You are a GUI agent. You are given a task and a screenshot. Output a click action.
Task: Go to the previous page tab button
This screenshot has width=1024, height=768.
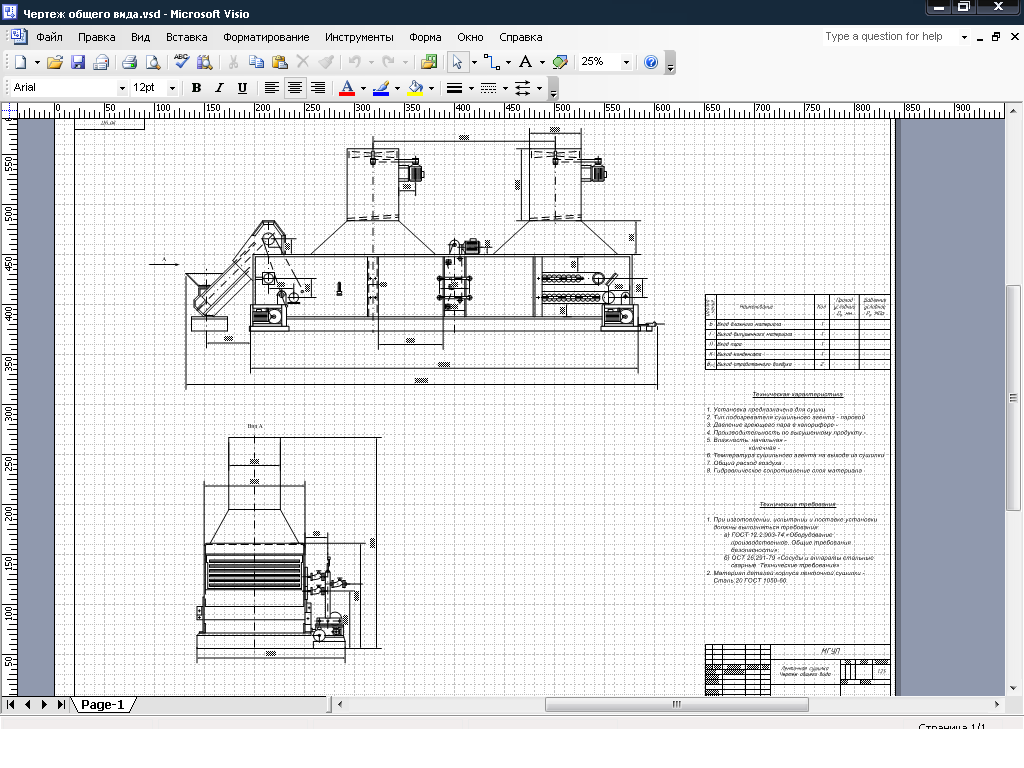(x=27, y=705)
